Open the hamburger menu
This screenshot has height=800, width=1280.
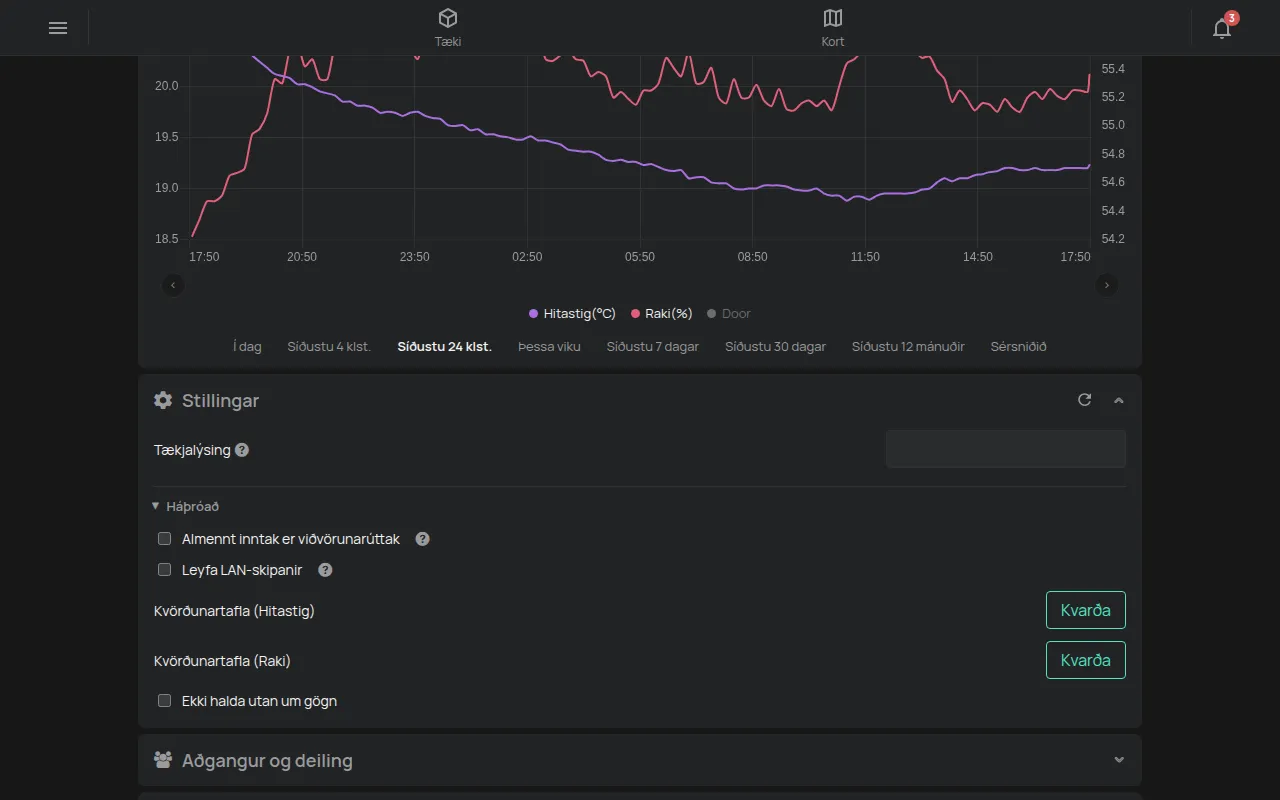click(58, 28)
